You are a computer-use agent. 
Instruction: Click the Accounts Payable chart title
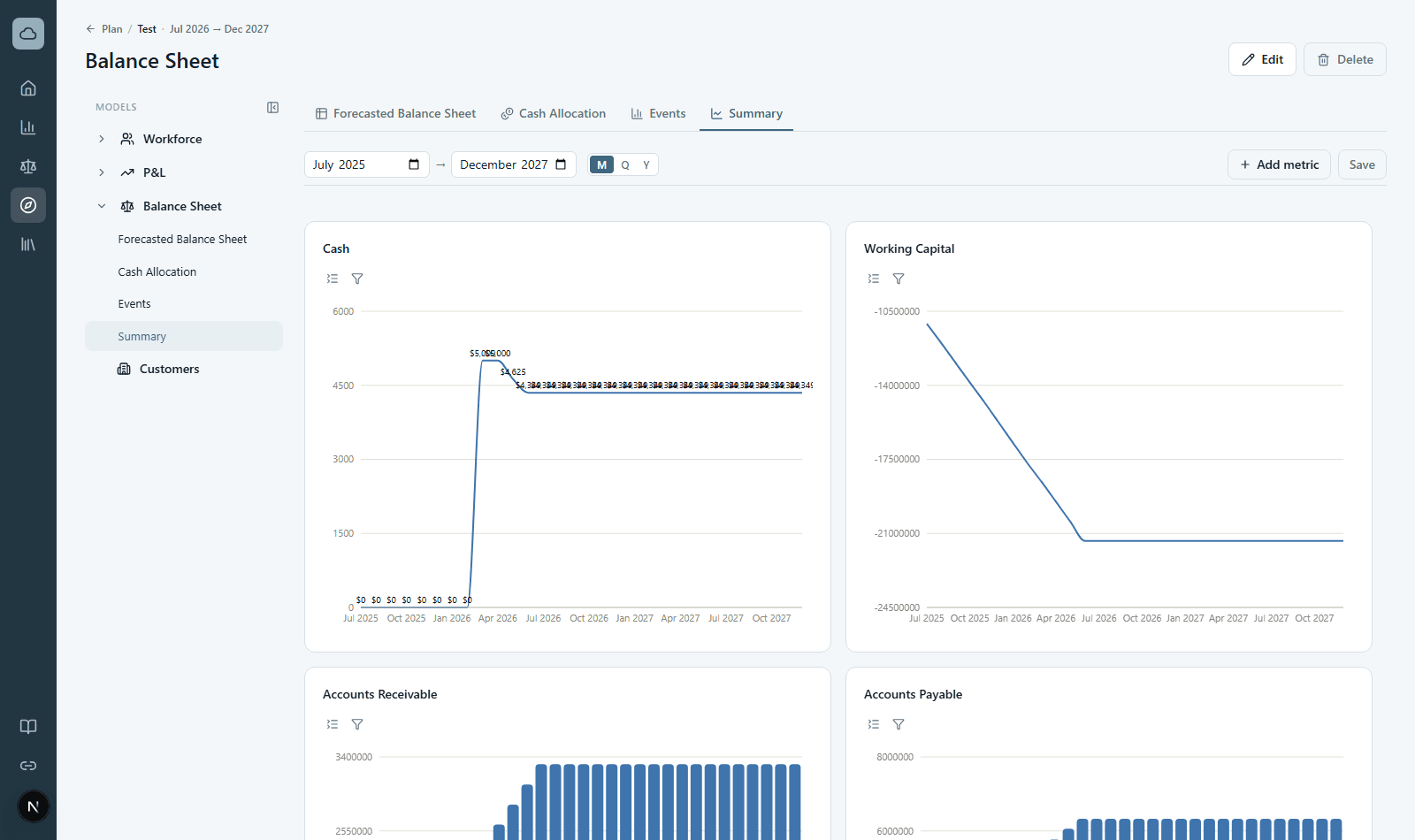pyautogui.click(x=913, y=695)
